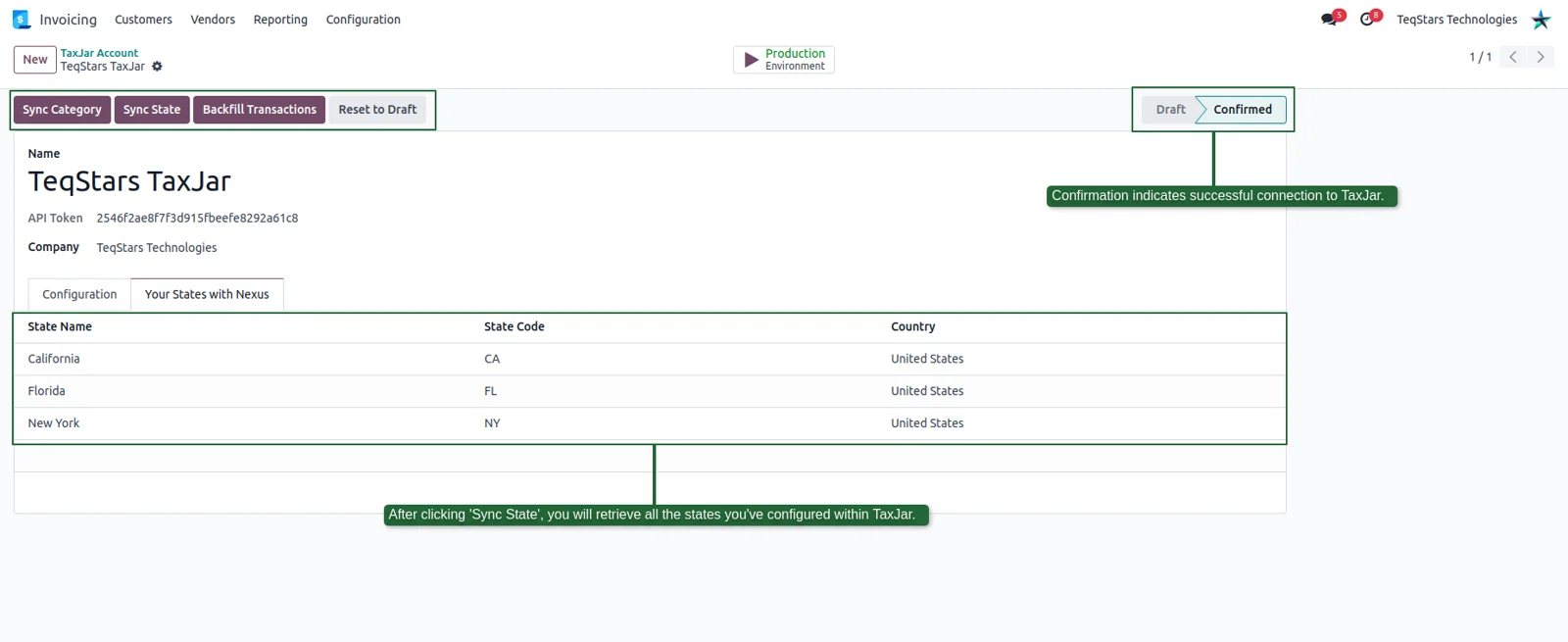Click the star user avatar icon
The height and width of the screenshot is (642, 1568).
[1542, 20]
